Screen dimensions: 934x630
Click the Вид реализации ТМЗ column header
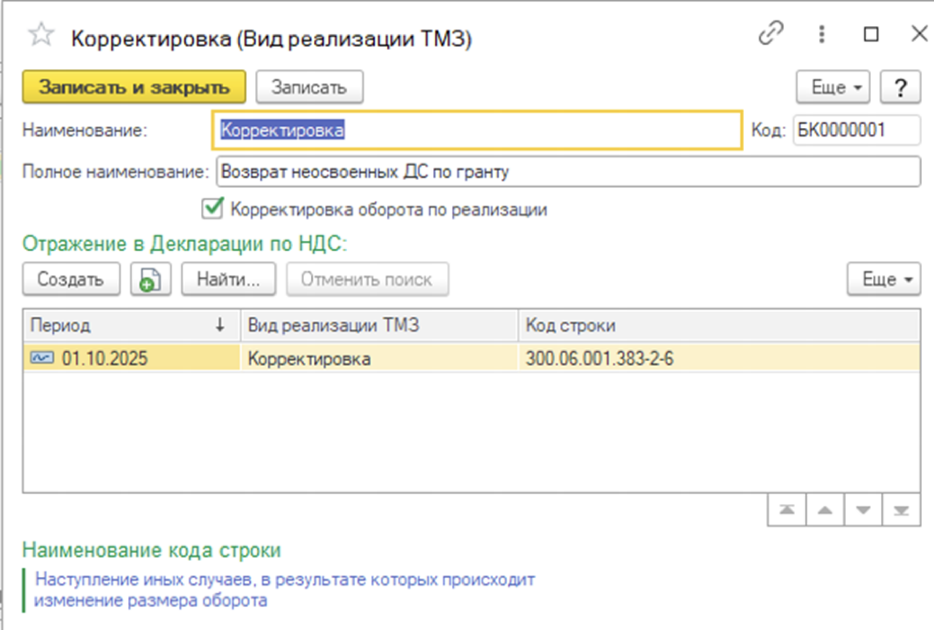pos(379,325)
